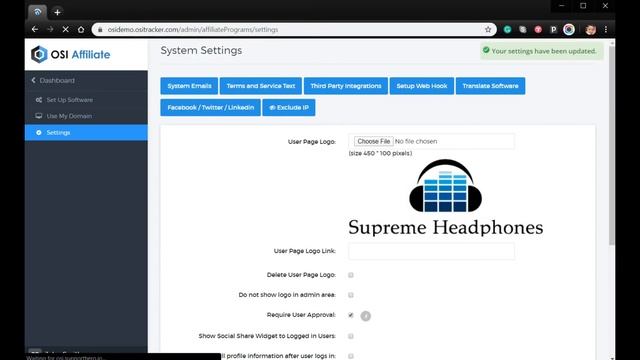Click the Supreme Headphones logo image

[445, 198]
